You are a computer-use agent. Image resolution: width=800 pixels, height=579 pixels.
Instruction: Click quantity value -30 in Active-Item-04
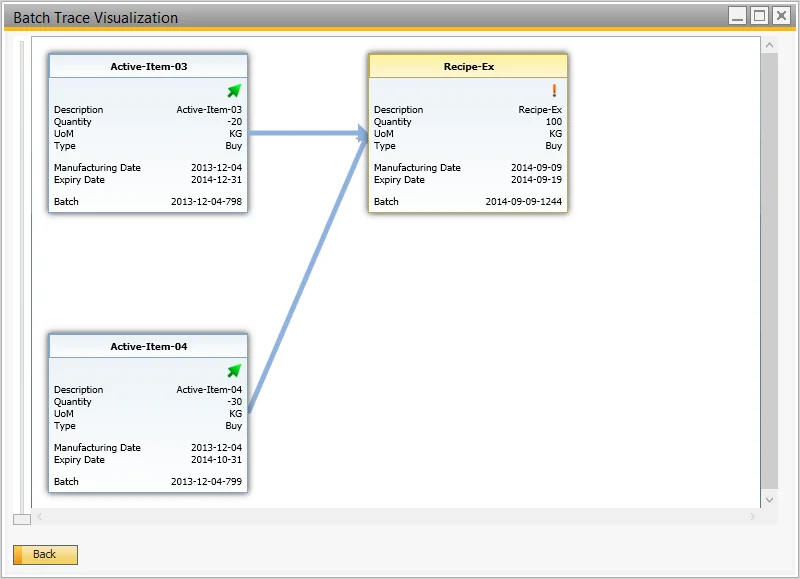click(x=235, y=401)
